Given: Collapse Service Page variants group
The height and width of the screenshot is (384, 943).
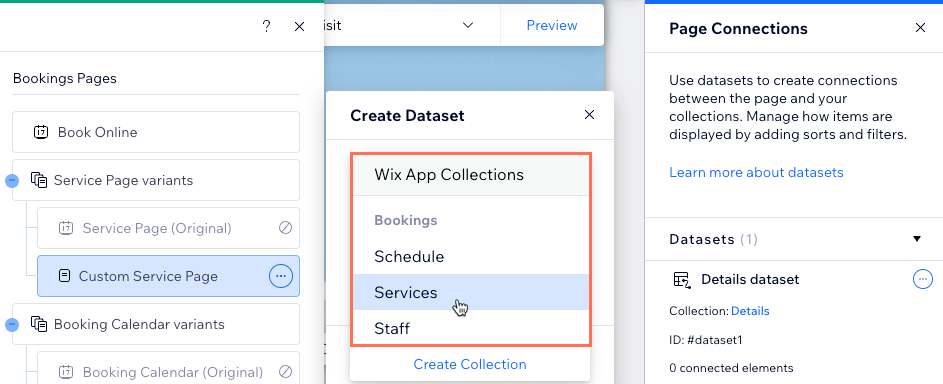Looking at the screenshot, I should (x=12, y=180).
